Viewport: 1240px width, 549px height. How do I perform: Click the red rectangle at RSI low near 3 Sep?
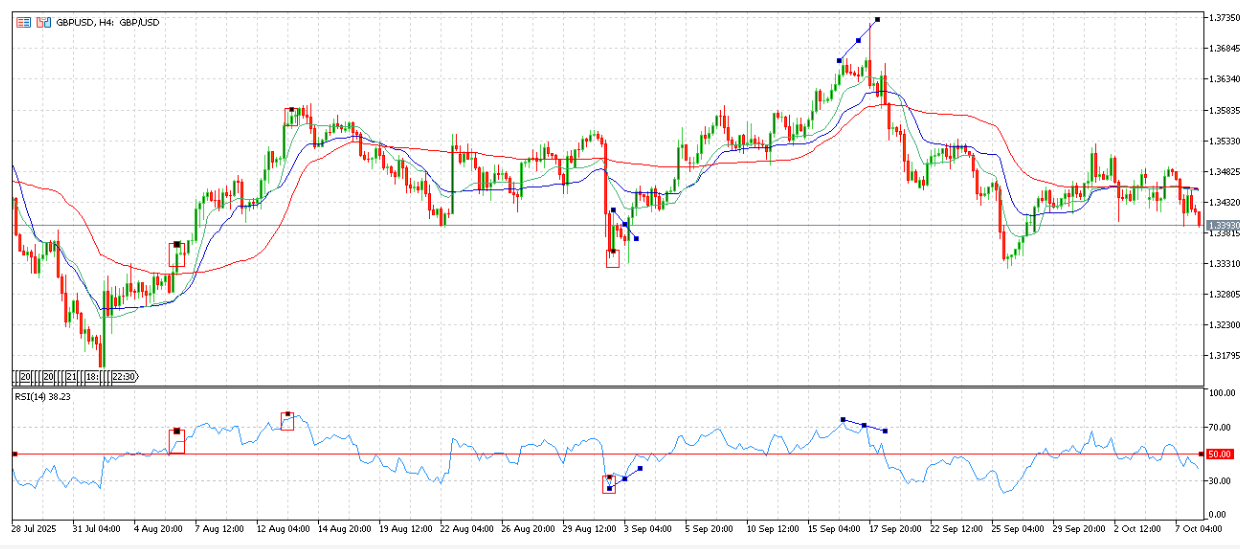609,484
